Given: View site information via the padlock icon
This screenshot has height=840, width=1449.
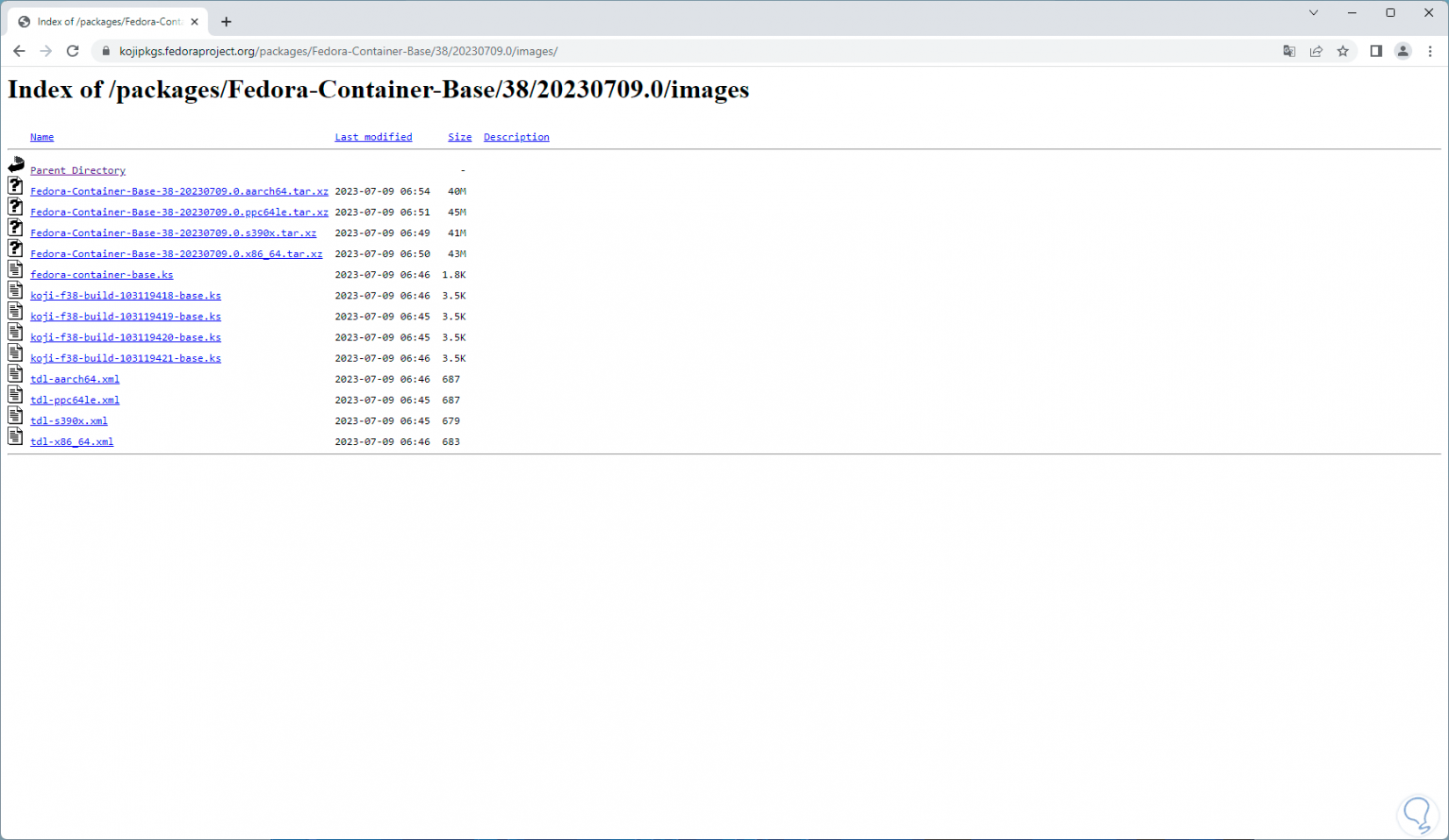Looking at the screenshot, I should coord(106,51).
